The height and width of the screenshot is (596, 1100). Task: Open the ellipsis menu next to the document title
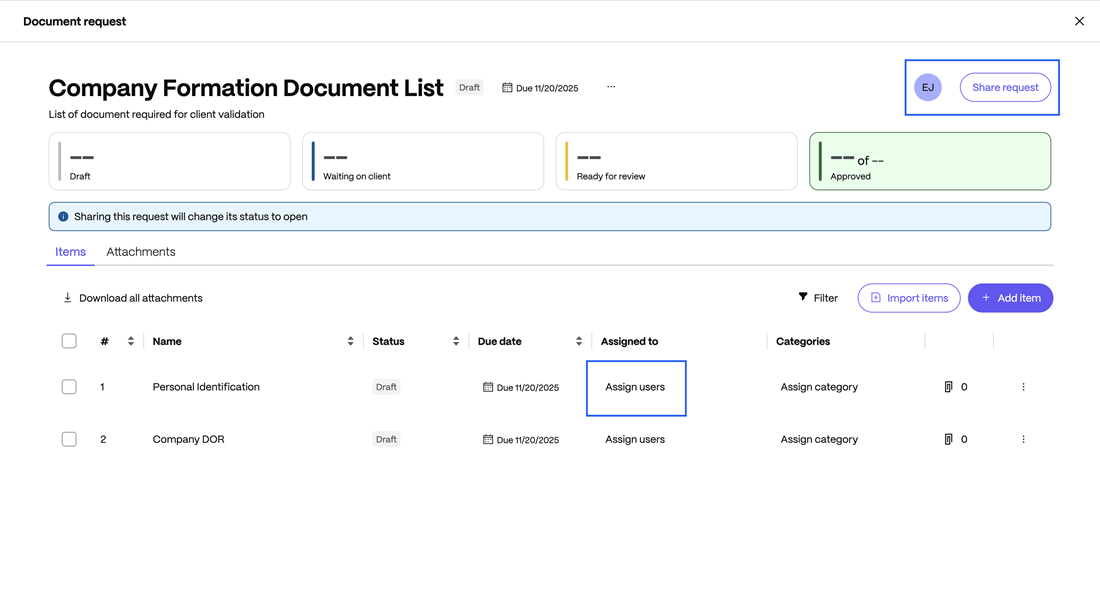[611, 87]
